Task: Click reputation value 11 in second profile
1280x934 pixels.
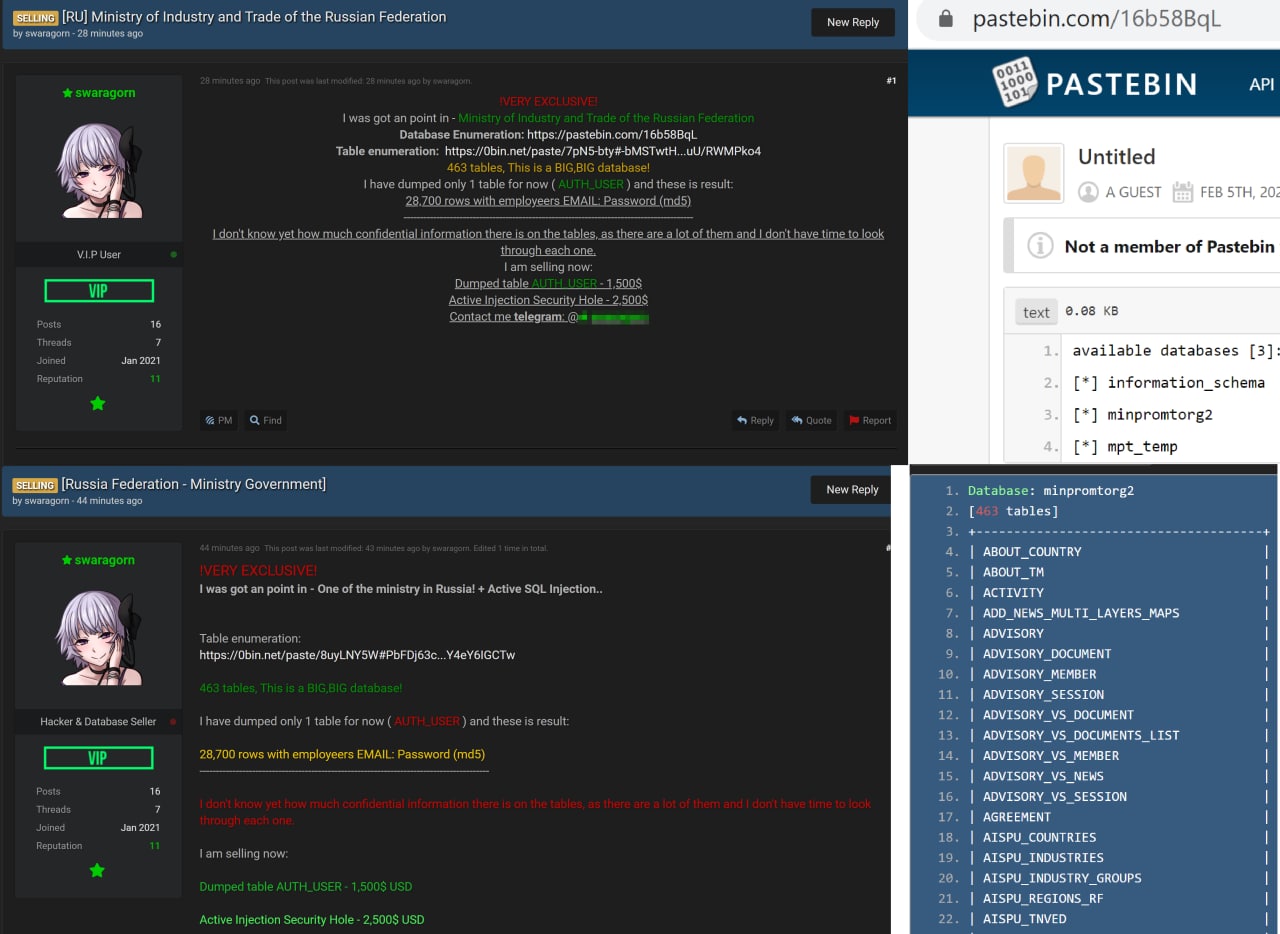Action: click(x=155, y=846)
